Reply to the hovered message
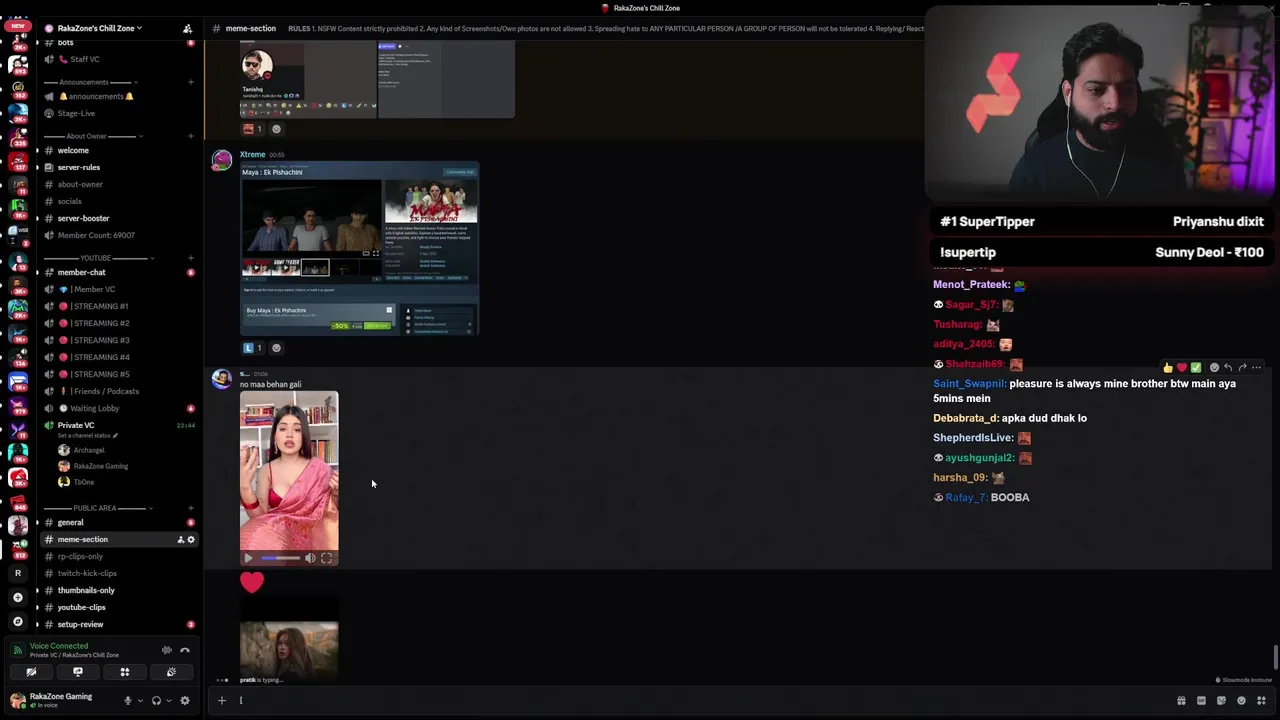1280x720 pixels. click(x=1228, y=367)
